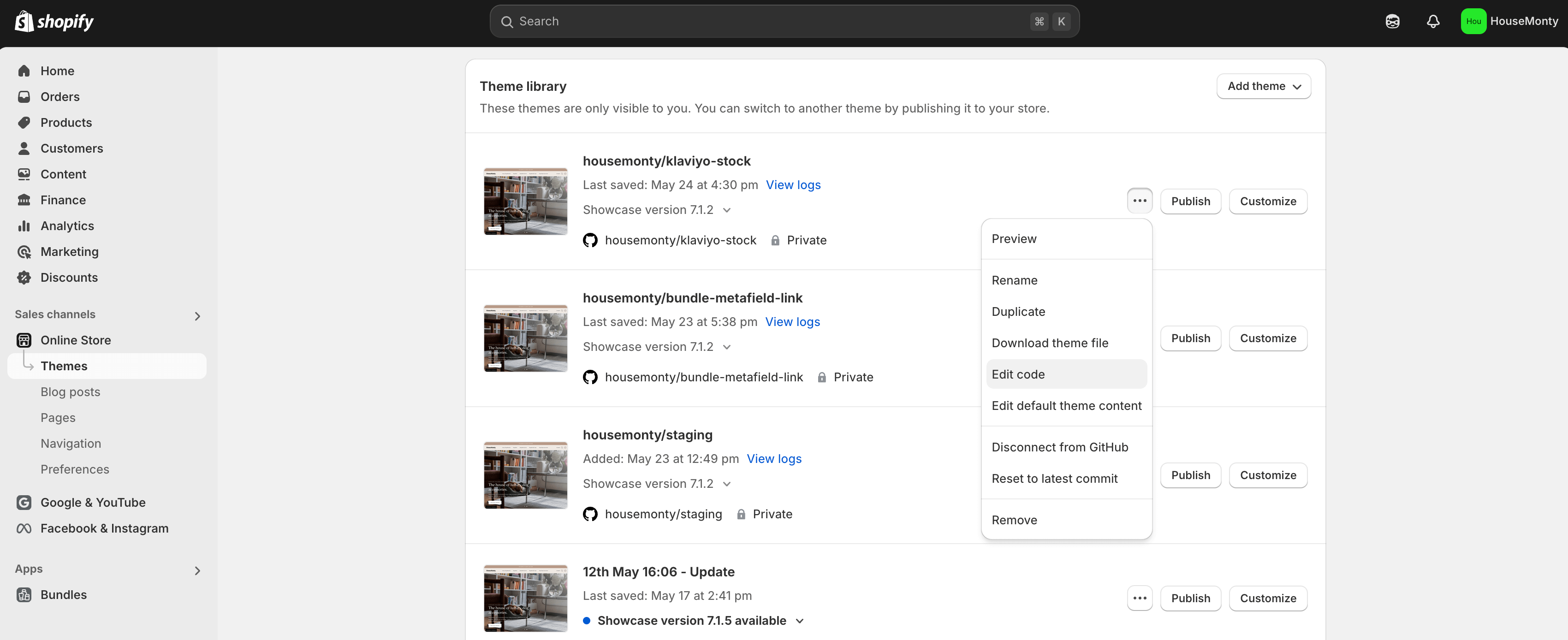The height and width of the screenshot is (640, 1568).
Task: Click the 12th May update theme thumbnail
Action: [x=524, y=597]
